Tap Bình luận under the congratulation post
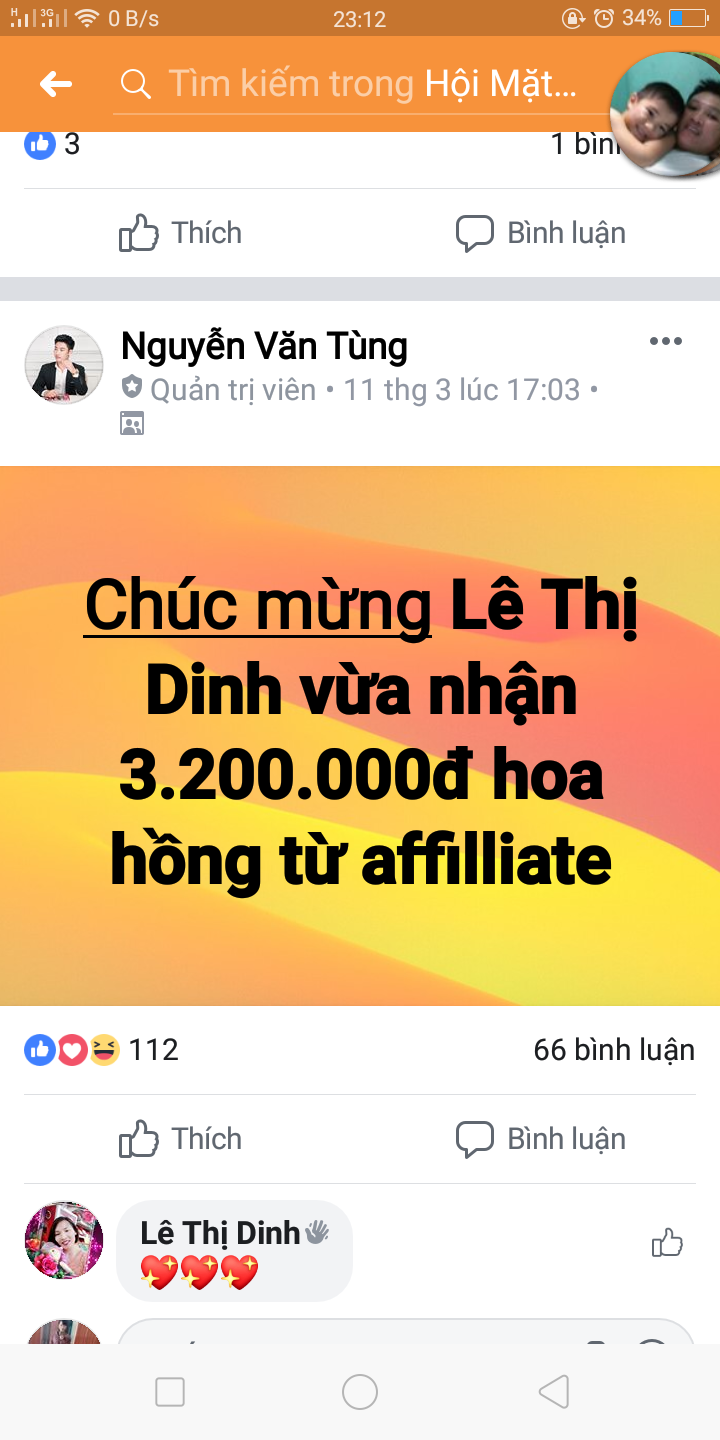This screenshot has width=720, height=1440. (541, 1138)
